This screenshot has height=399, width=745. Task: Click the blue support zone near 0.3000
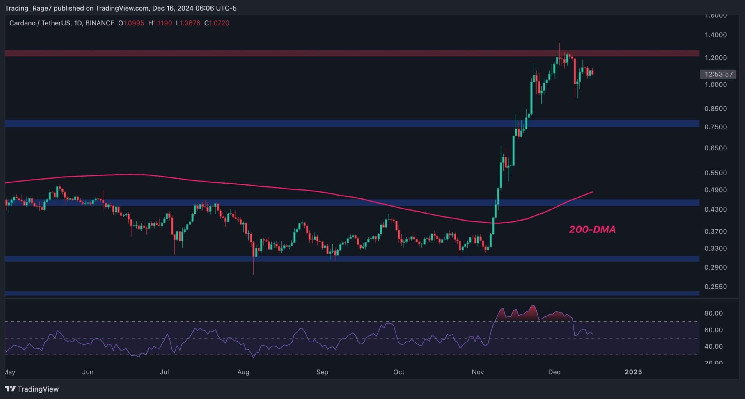(352, 259)
